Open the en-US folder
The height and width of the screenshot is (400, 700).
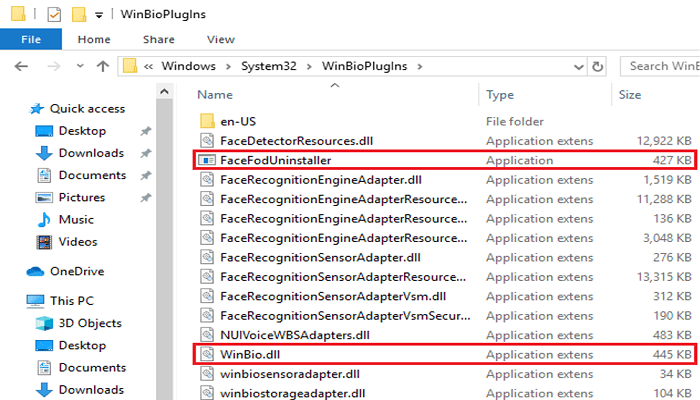coord(238,121)
